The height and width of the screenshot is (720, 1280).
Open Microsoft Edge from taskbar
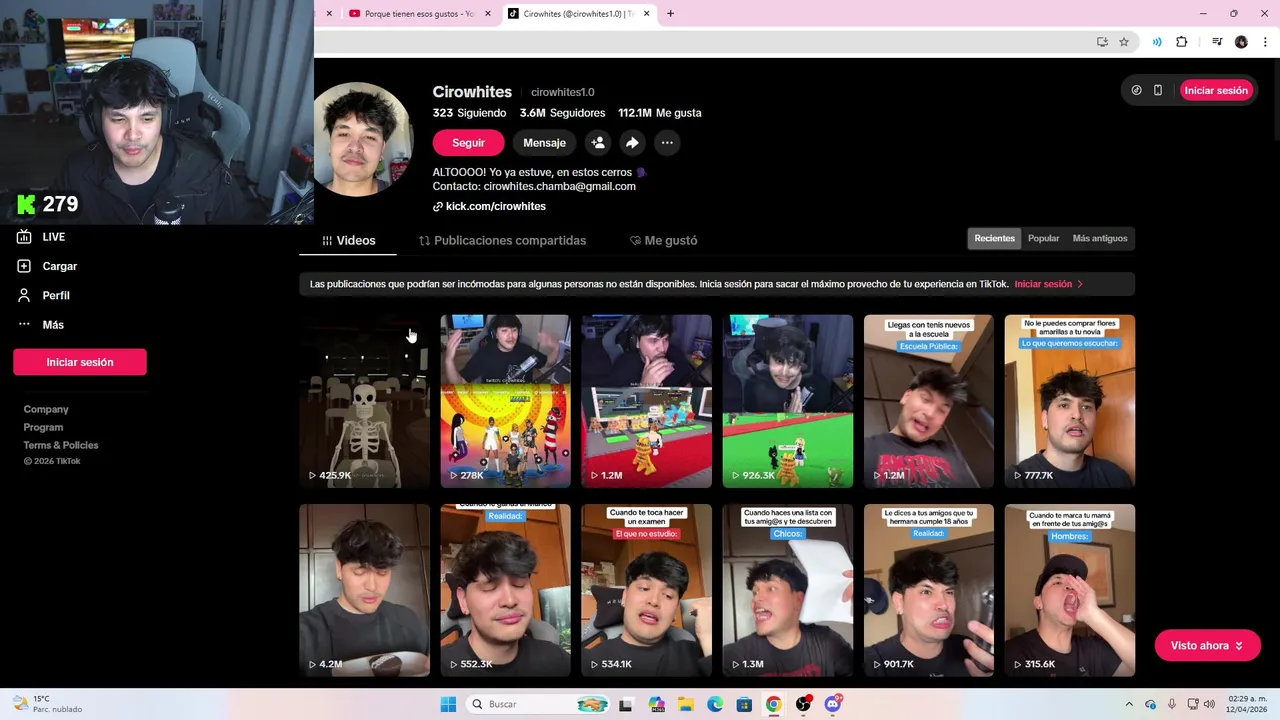715,704
